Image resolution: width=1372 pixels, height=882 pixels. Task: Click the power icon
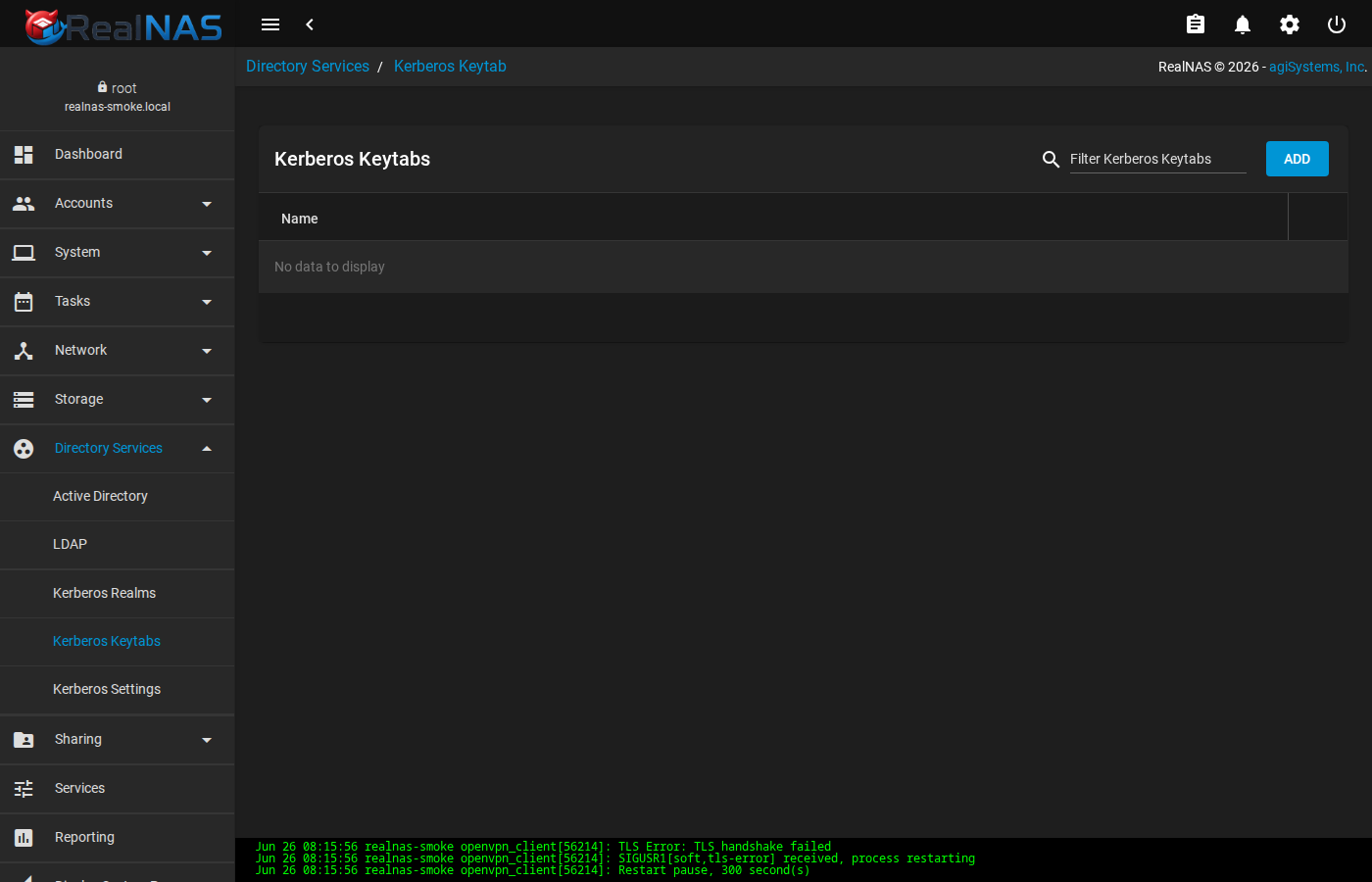pyautogui.click(x=1337, y=24)
